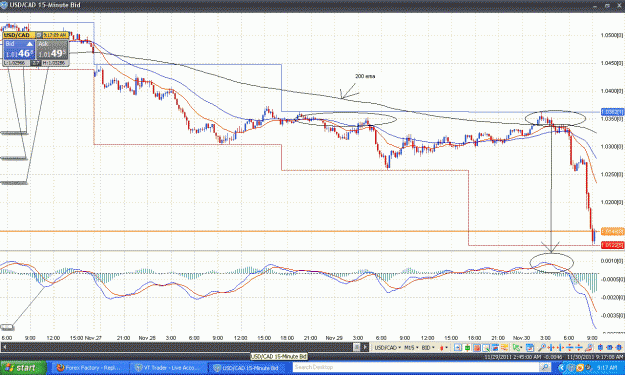The width and height of the screenshot is (625, 375).
Task: Click the 200 ema chart annotation text
Action: (365, 76)
